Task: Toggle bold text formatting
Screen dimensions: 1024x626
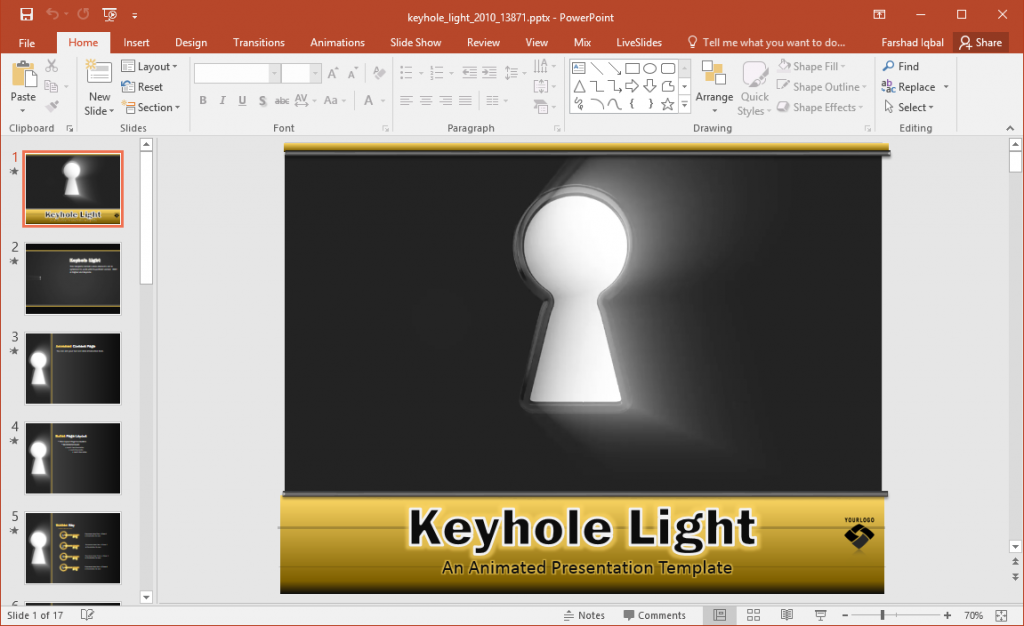Action: pyautogui.click(x=203, y=100)
